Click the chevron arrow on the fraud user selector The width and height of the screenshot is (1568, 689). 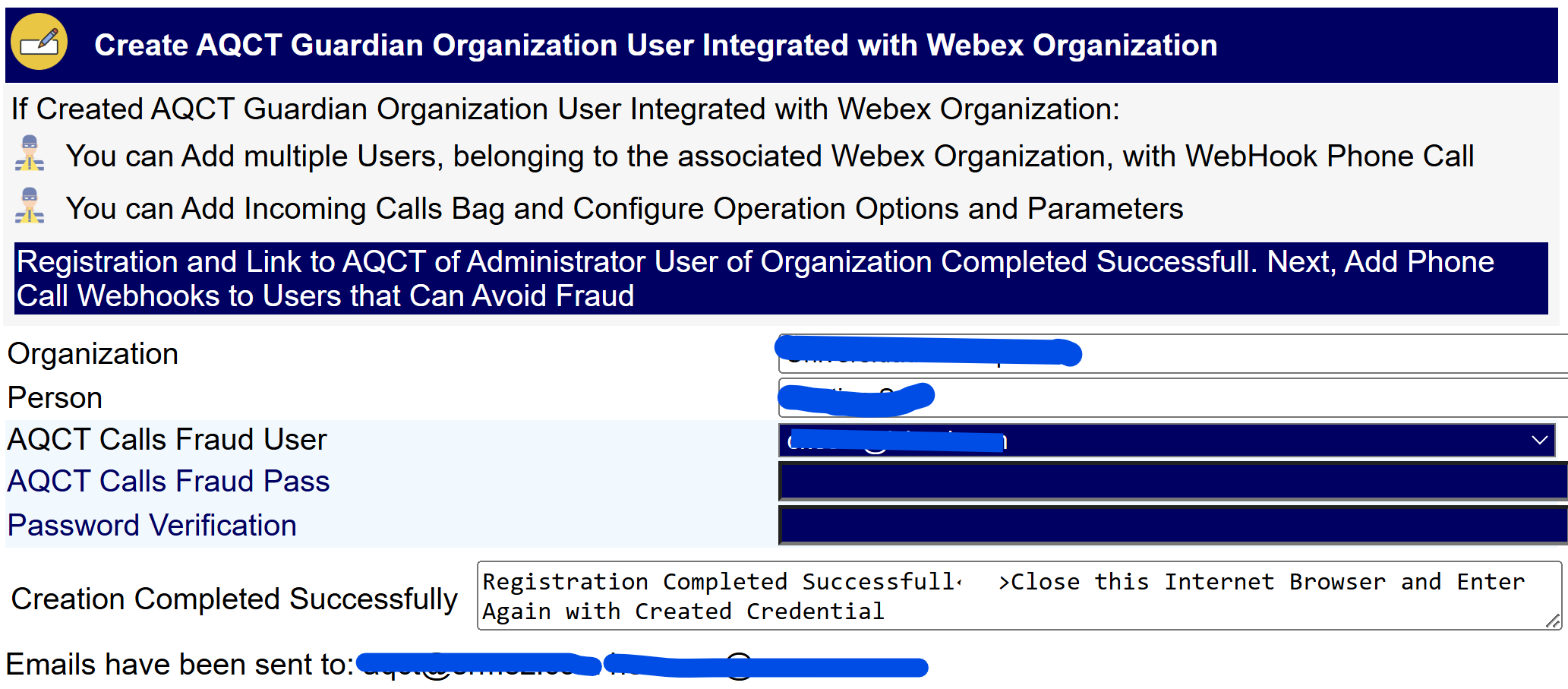pyautogui.click(x=1540, y=440)
